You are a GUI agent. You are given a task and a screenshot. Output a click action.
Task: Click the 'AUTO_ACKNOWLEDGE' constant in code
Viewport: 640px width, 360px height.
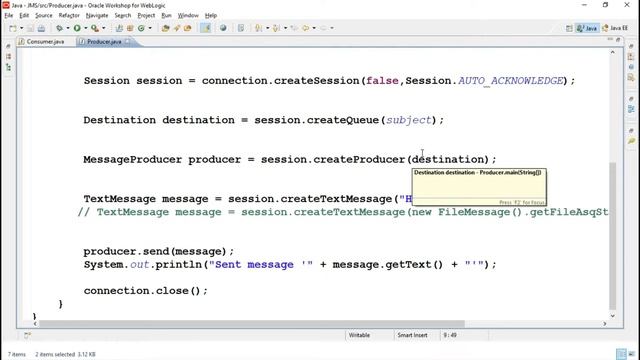(510, 81)
